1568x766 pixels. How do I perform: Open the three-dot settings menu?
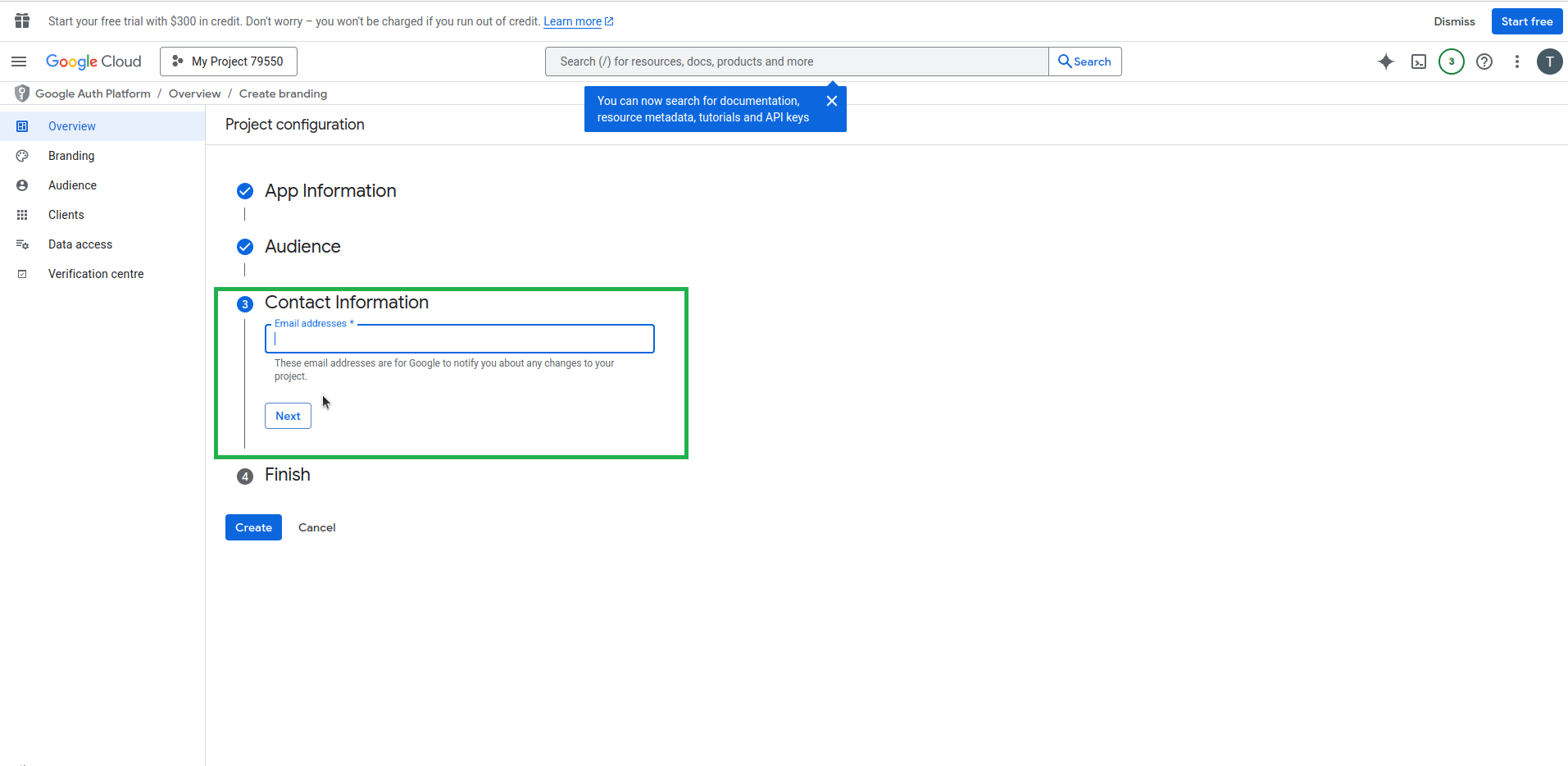(1516, 62)
